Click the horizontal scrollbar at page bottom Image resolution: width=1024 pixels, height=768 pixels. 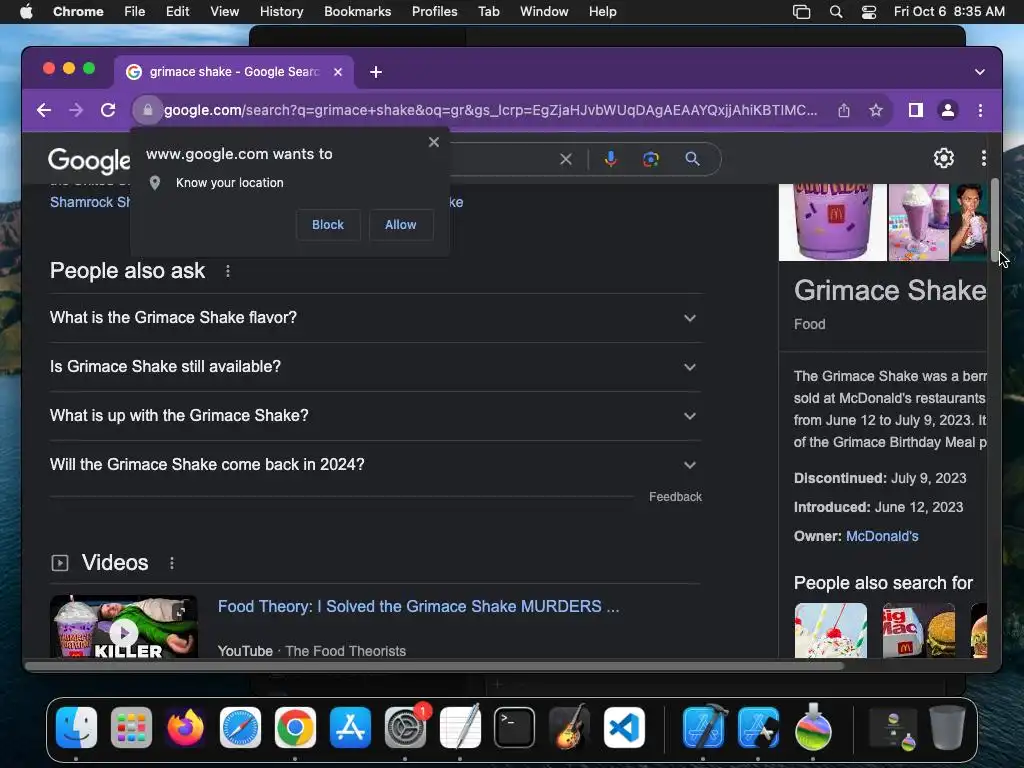click(434, 666)
